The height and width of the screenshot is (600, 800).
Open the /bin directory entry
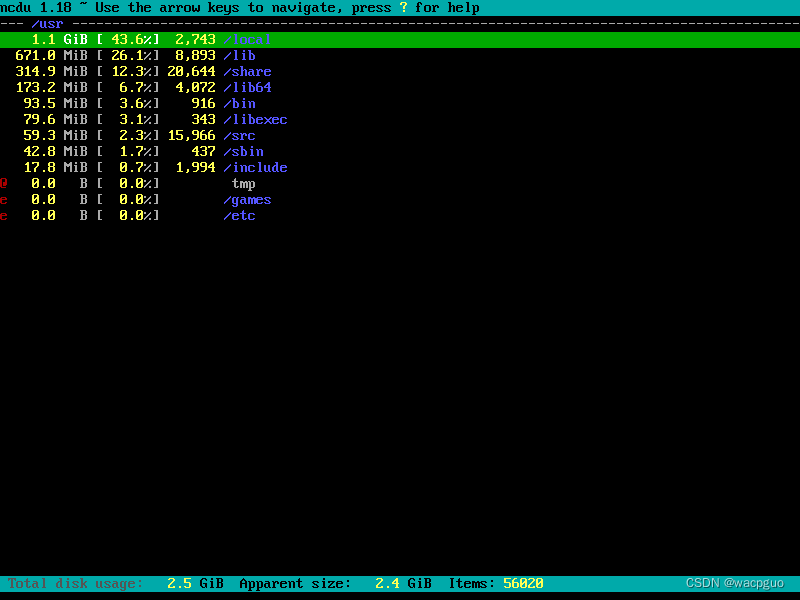[x=240, y=103]
